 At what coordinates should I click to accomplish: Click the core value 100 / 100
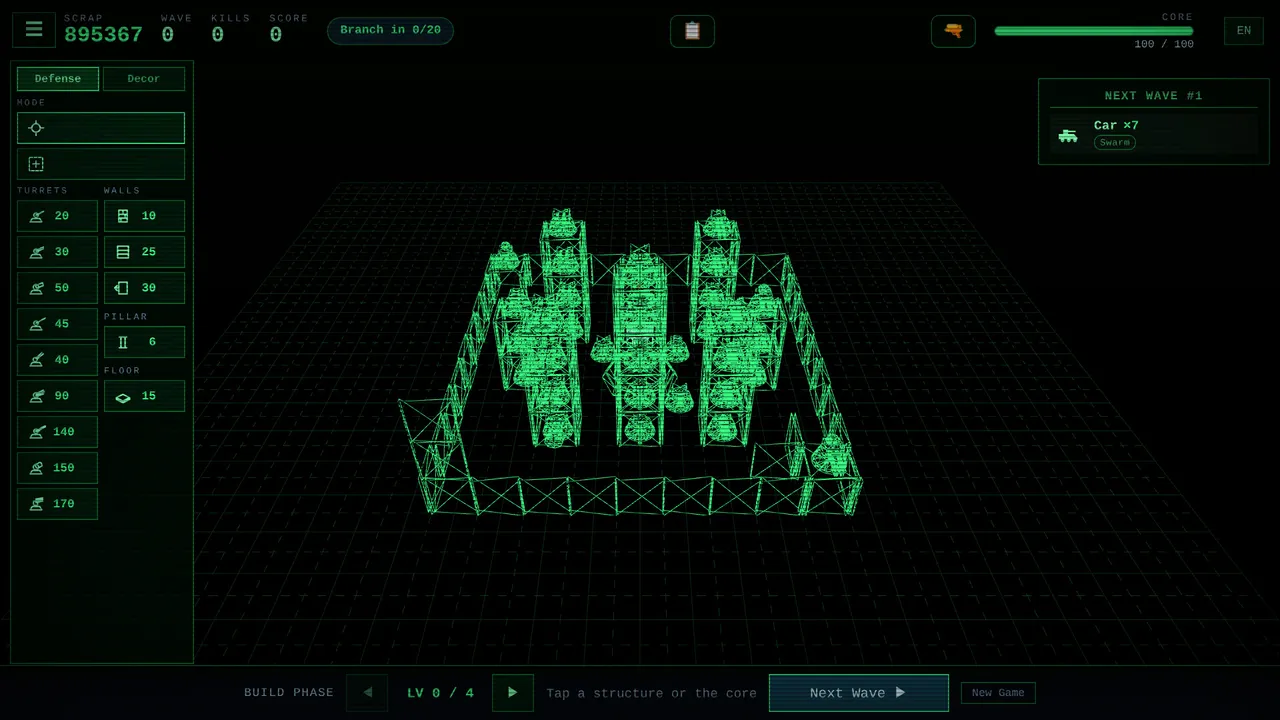click(1163, 44)
